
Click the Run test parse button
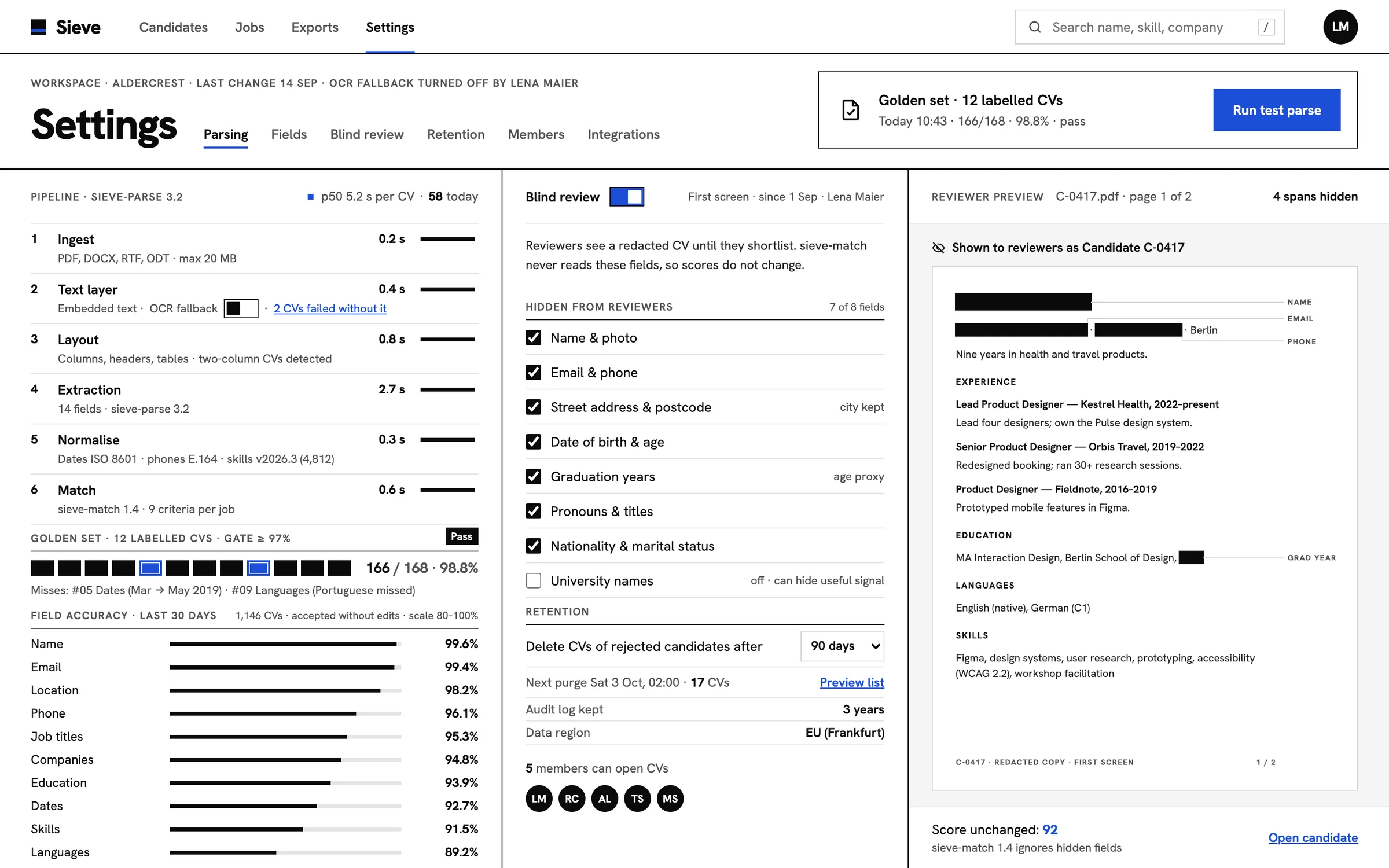[x=1277, y=110]
